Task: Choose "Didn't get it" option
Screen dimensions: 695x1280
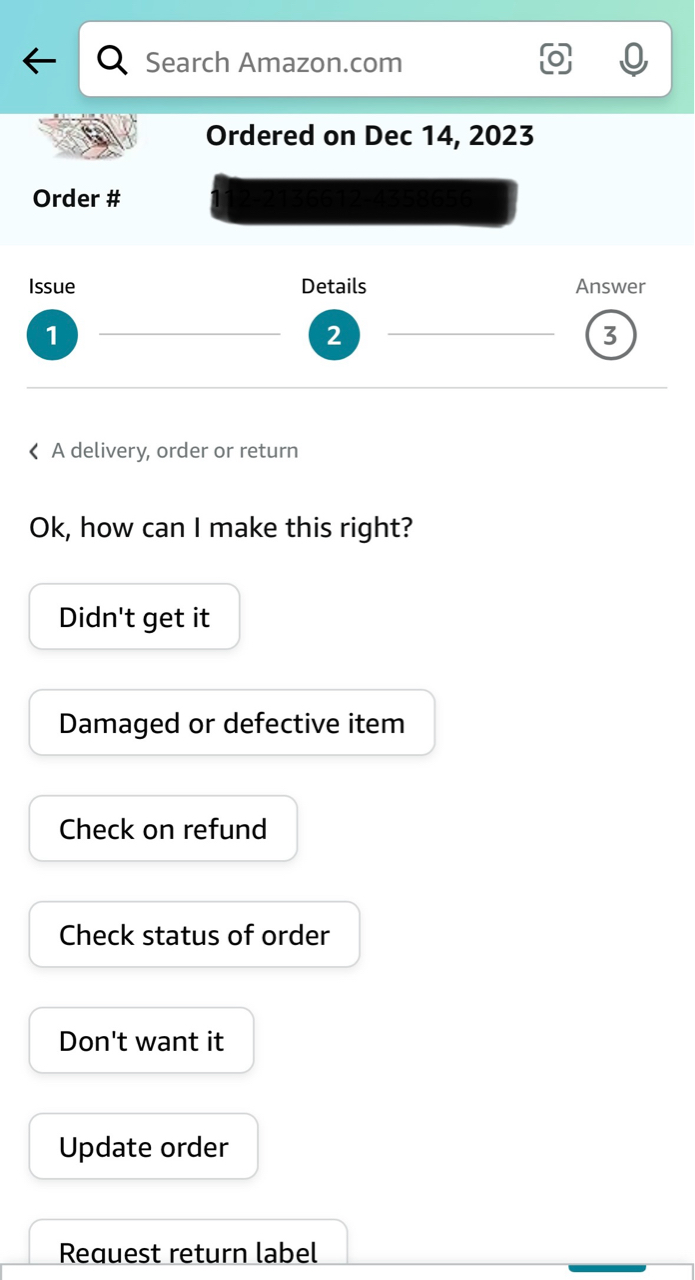Action: point(134,617)
